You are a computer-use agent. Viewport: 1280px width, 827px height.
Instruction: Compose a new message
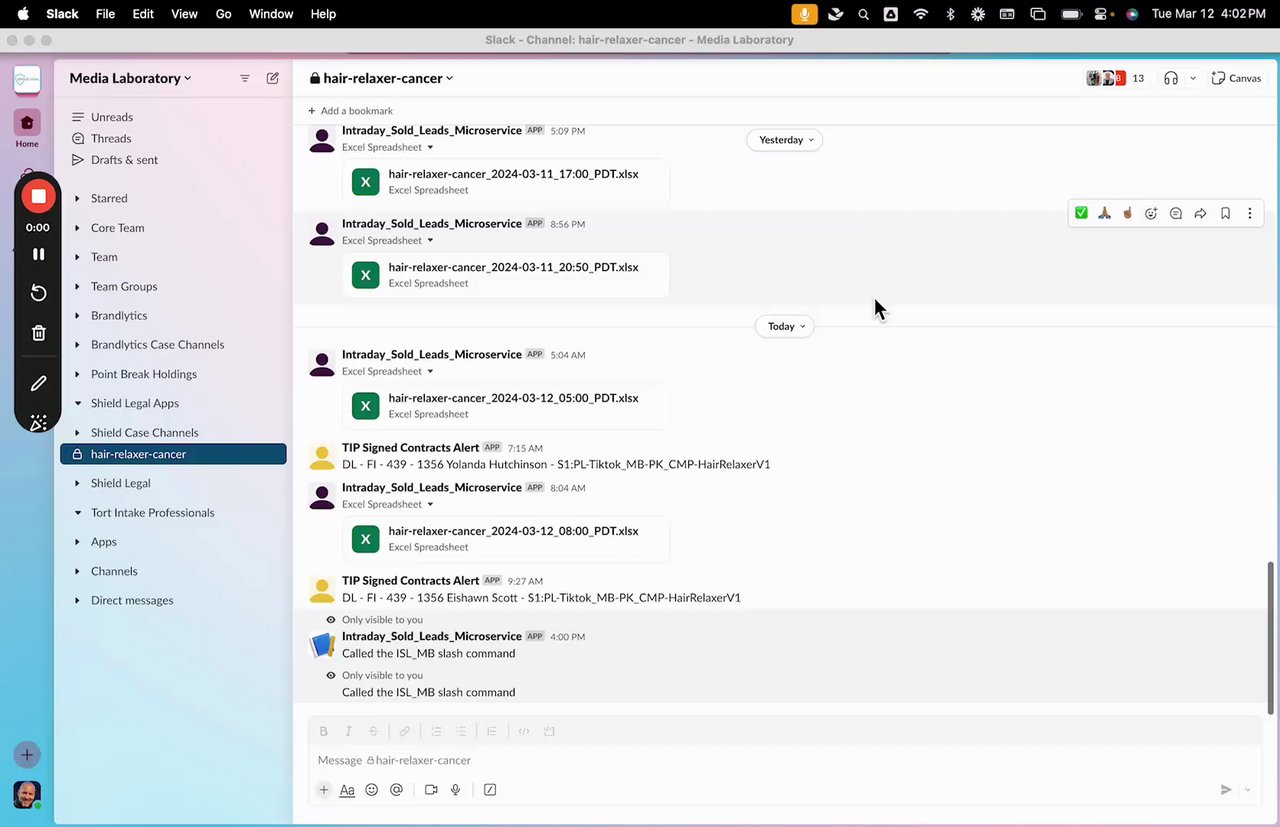[272, 78]
